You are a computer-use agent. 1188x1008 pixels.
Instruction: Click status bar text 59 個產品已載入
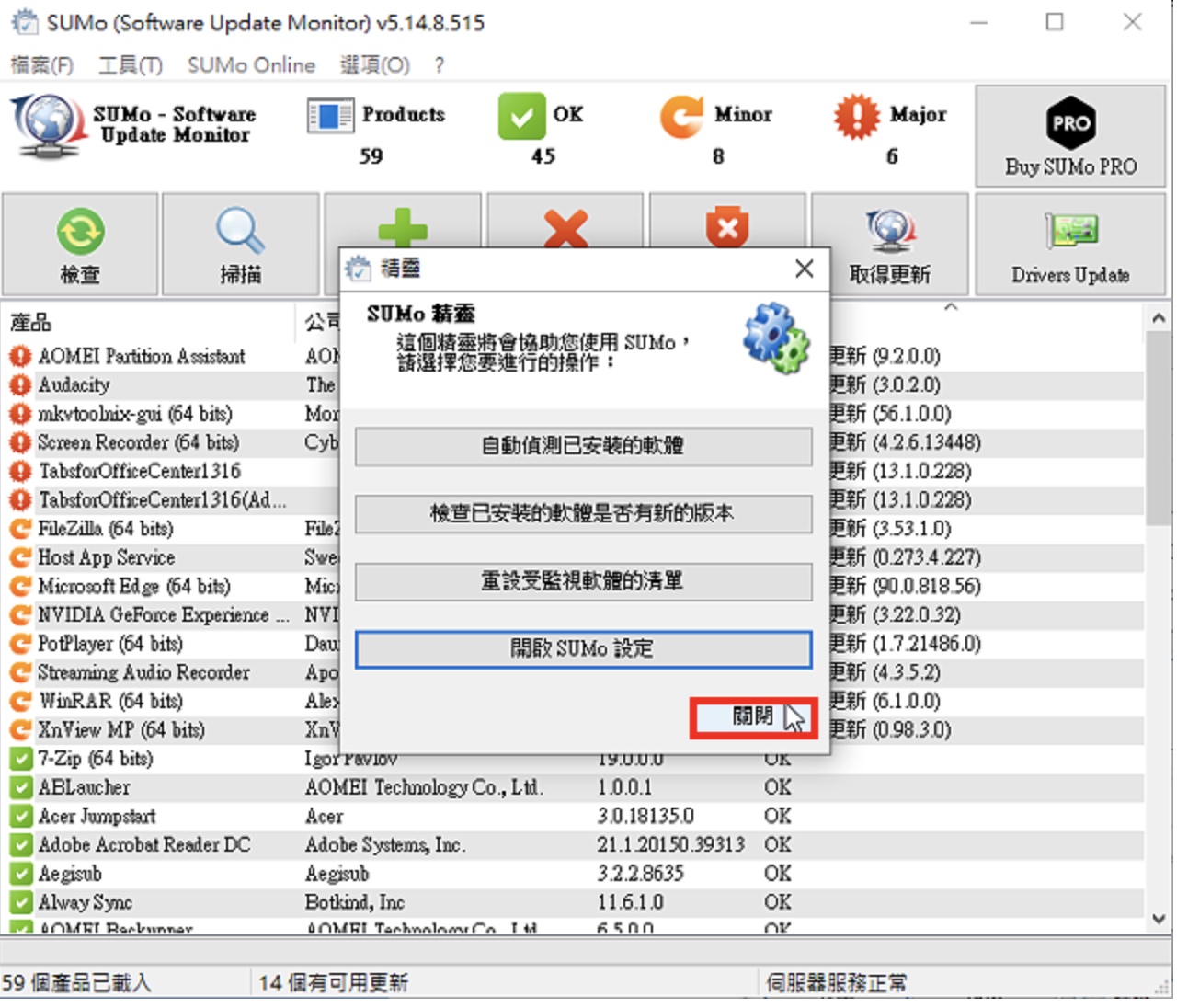tap(75, 983)
